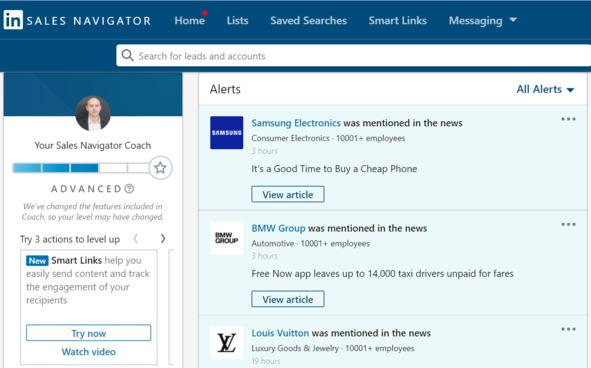Viewport: 591px width, 368px height.
Task: Click the 'Automotive · 10001+ employees' text
Action: pos(311,244)
